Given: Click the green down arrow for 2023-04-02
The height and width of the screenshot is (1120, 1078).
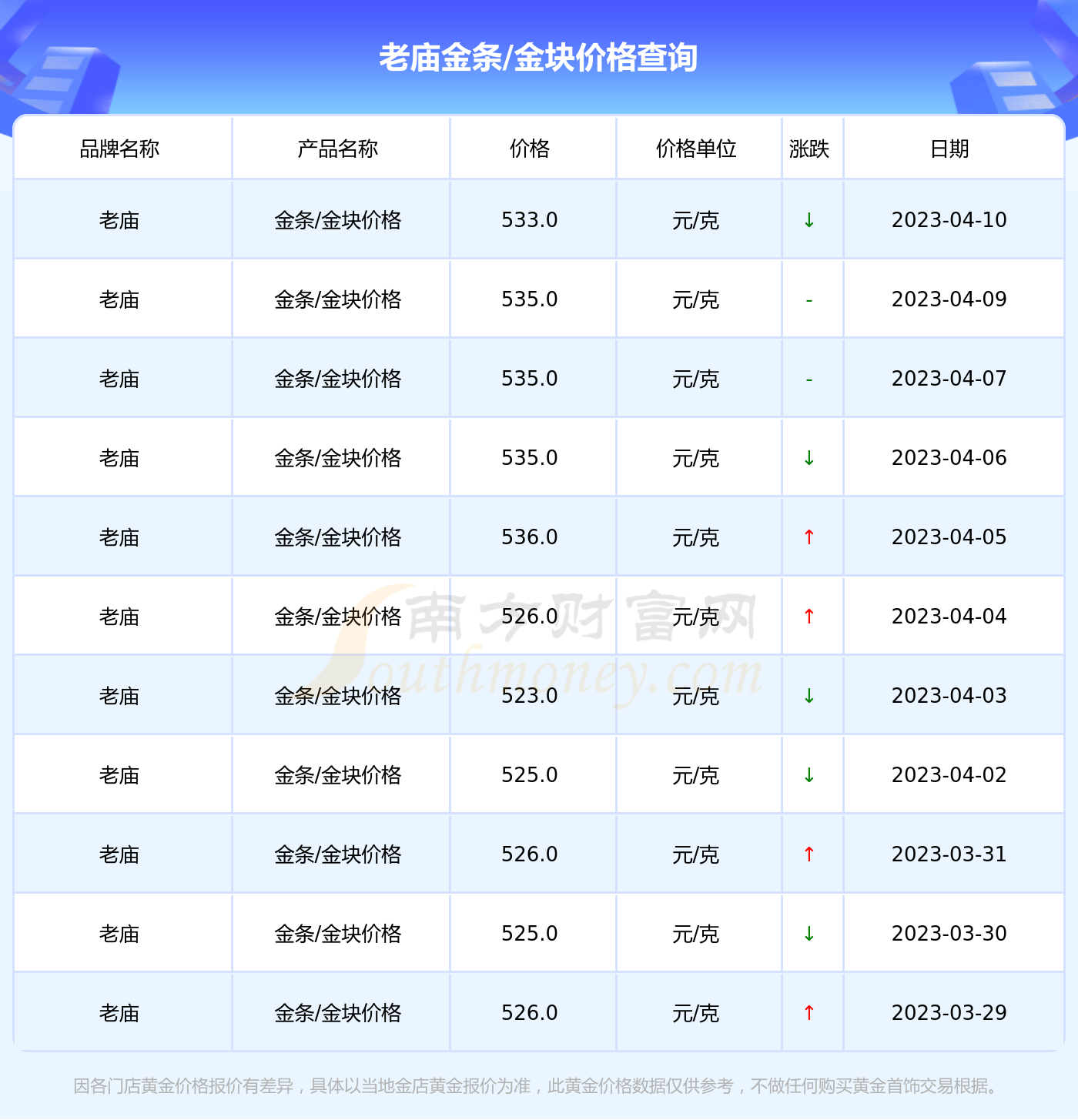Looking at the screenshot, I should pos(809,775).
